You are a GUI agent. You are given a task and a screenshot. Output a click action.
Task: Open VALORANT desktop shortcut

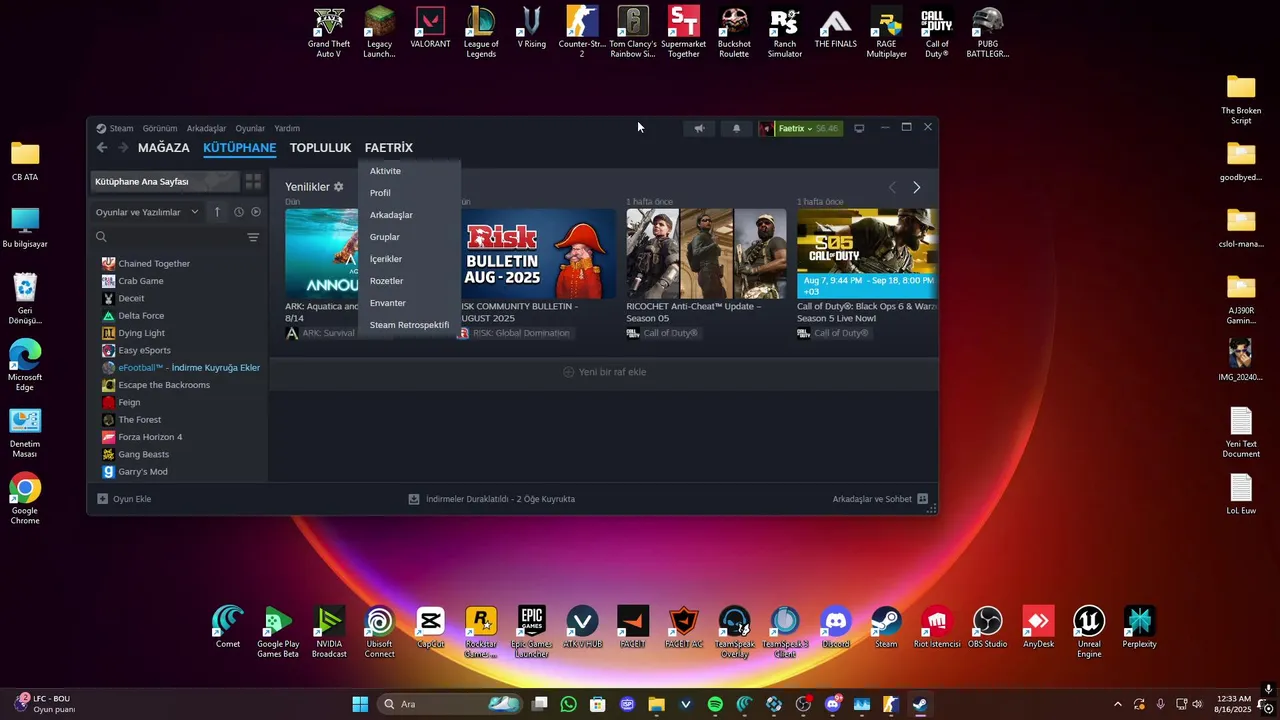pyautogui.click(x=430, y=28)
